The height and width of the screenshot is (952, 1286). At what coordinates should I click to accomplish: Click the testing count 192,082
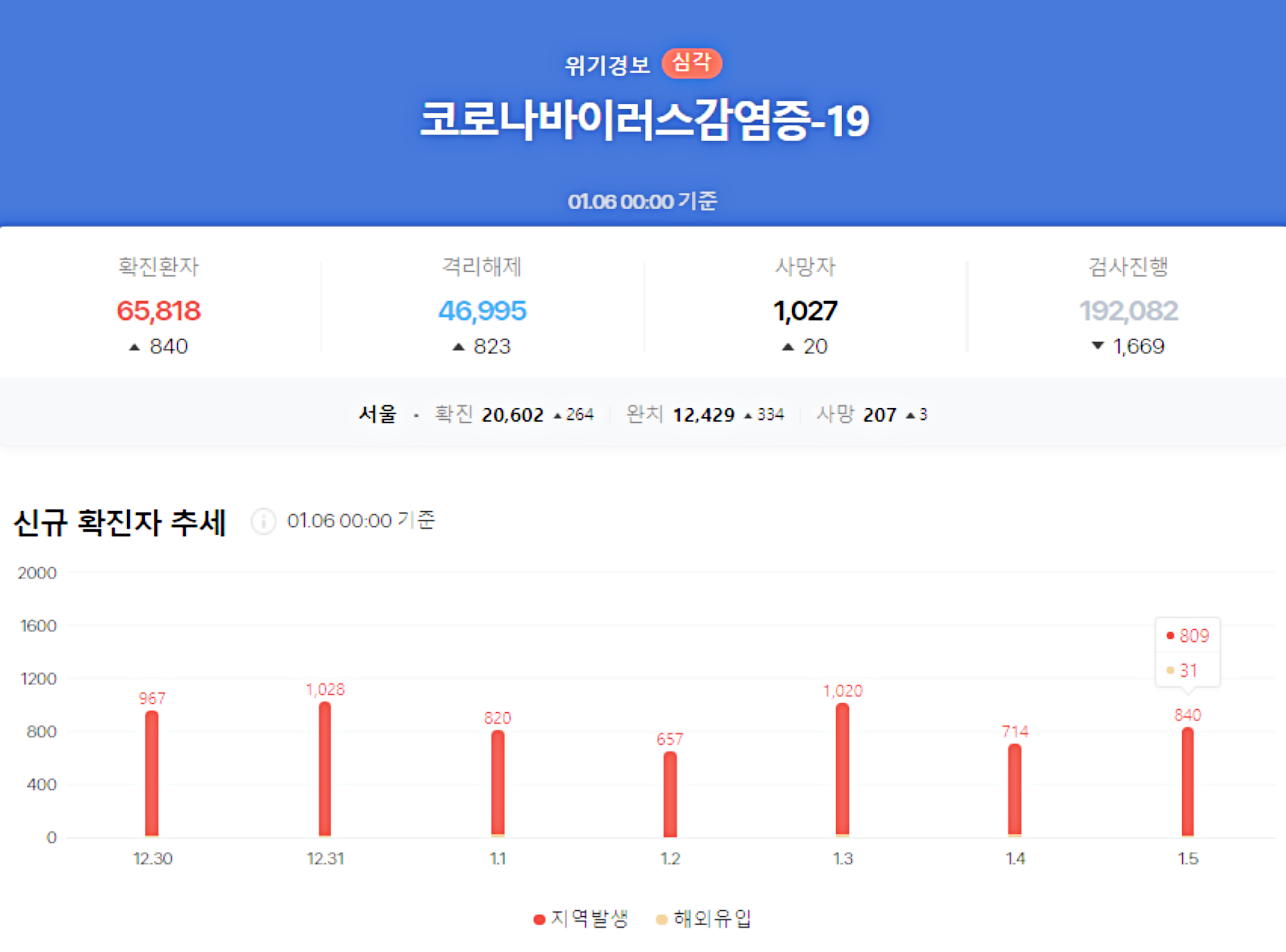tap(1129, 311)
